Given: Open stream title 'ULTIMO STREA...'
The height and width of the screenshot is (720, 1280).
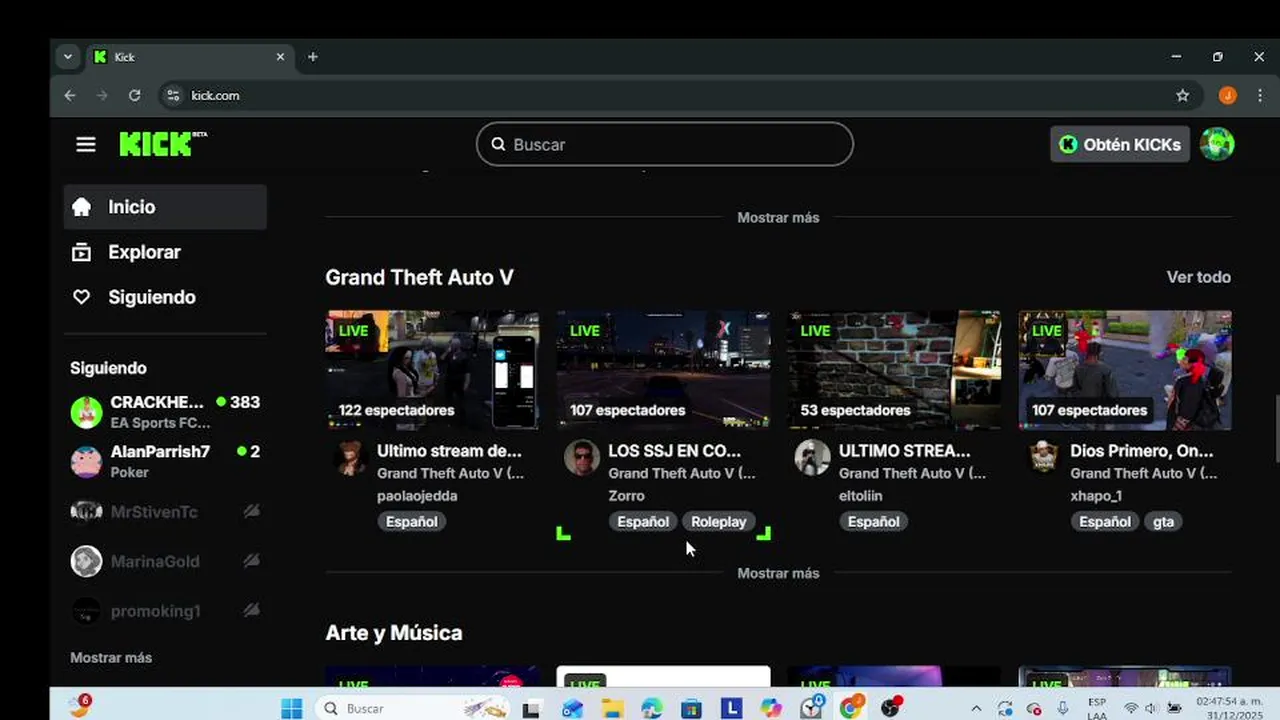Looking at the screenshot, I should (x=904, y=451).
